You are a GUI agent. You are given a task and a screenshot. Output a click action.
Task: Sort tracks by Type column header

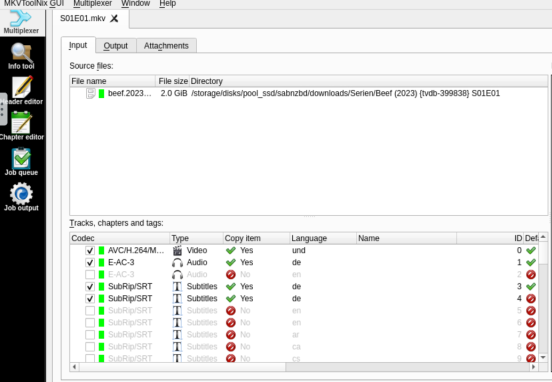[x=196, y=238]
